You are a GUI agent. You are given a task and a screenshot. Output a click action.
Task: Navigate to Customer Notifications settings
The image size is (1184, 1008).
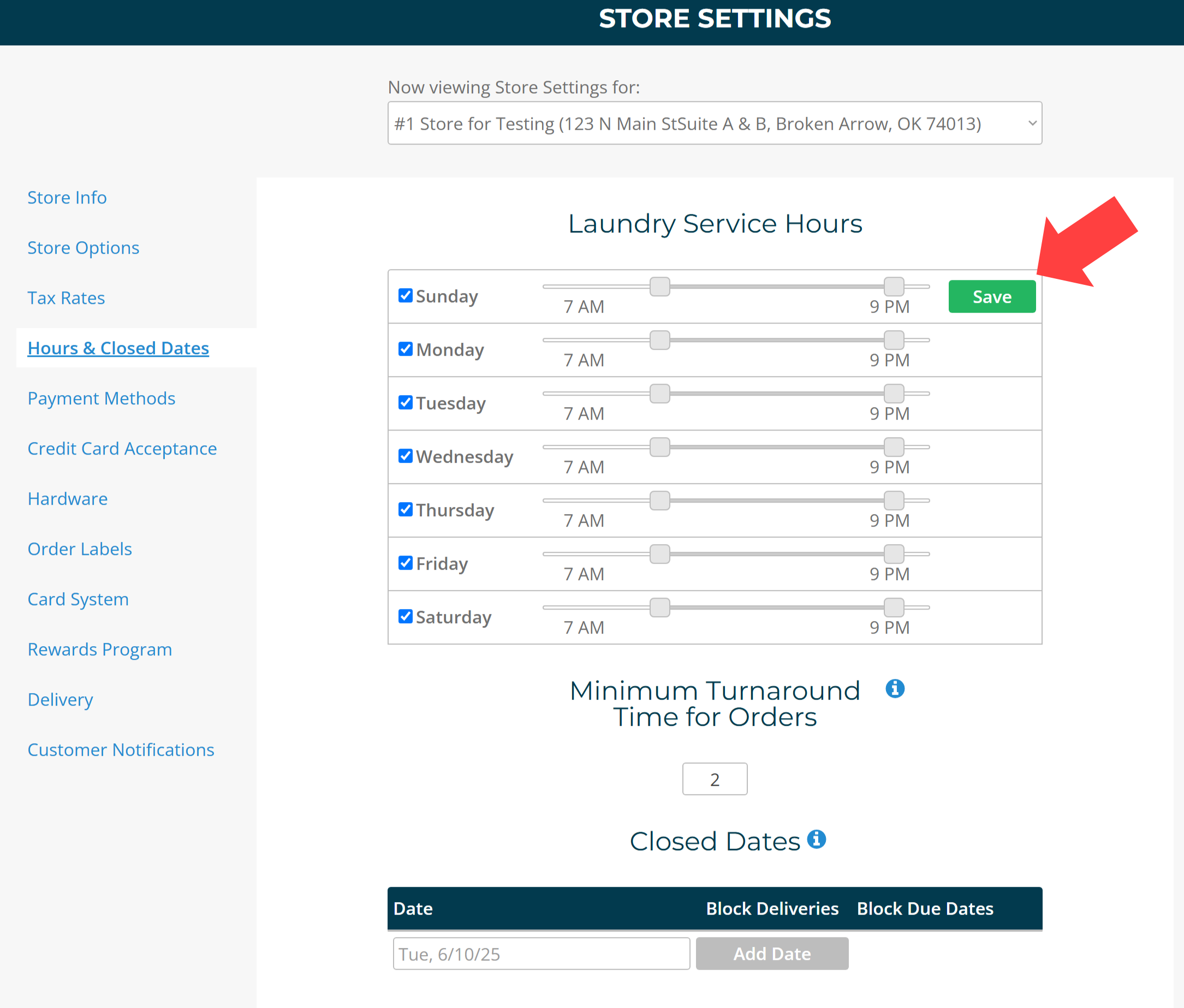click(121, 750)
